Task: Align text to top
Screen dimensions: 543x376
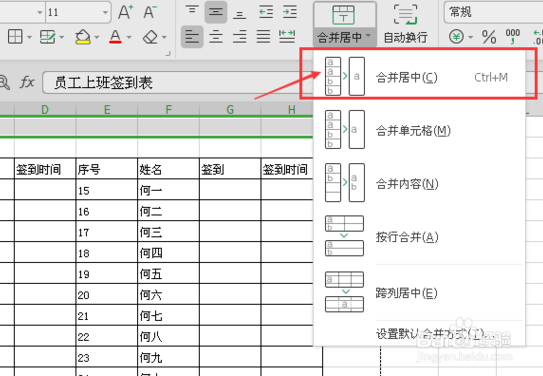Action: 192,11
